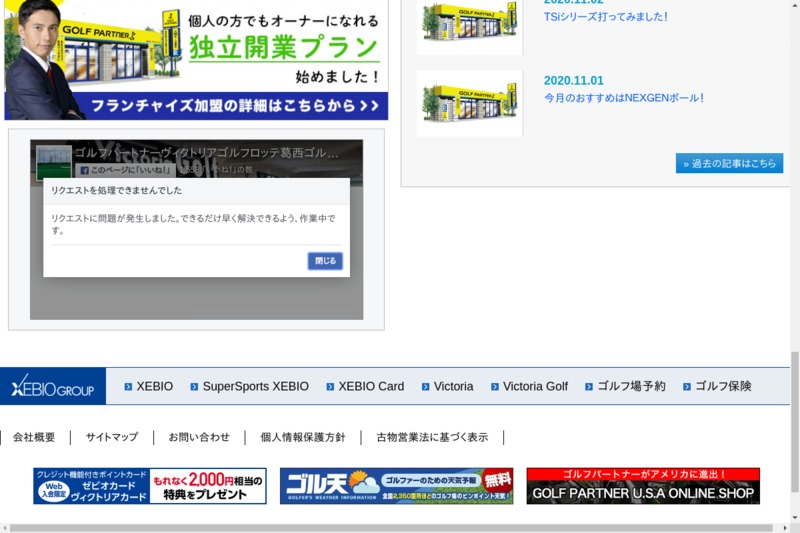Image resolution: width=800 pixels, height=533 pixels.
Task: Open the XEBIO link in group bar
Action: pyautogui.click(x=154, y=387)
